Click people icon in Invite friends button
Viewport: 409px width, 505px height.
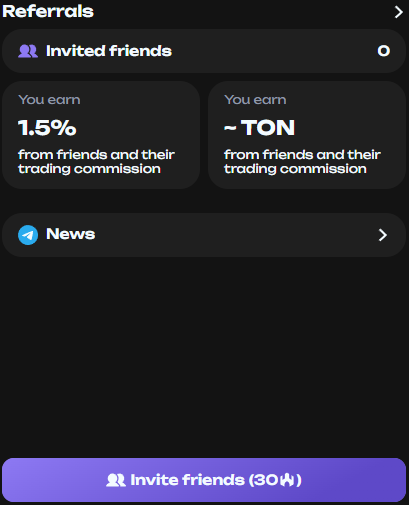(116, 480)
